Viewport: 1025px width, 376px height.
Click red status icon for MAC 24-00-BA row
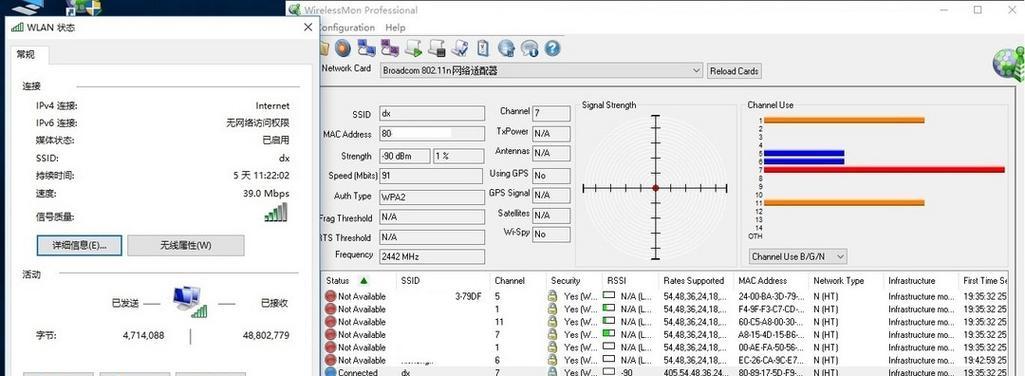click(x=331, y=296)
